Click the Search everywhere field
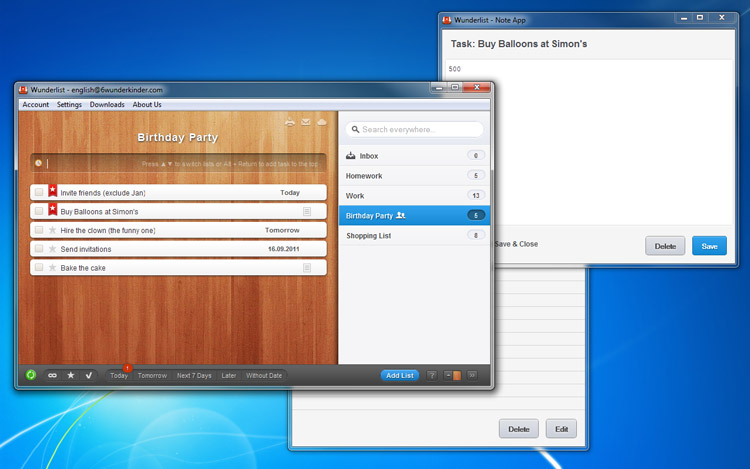The image size is (750, 469). 414,129
